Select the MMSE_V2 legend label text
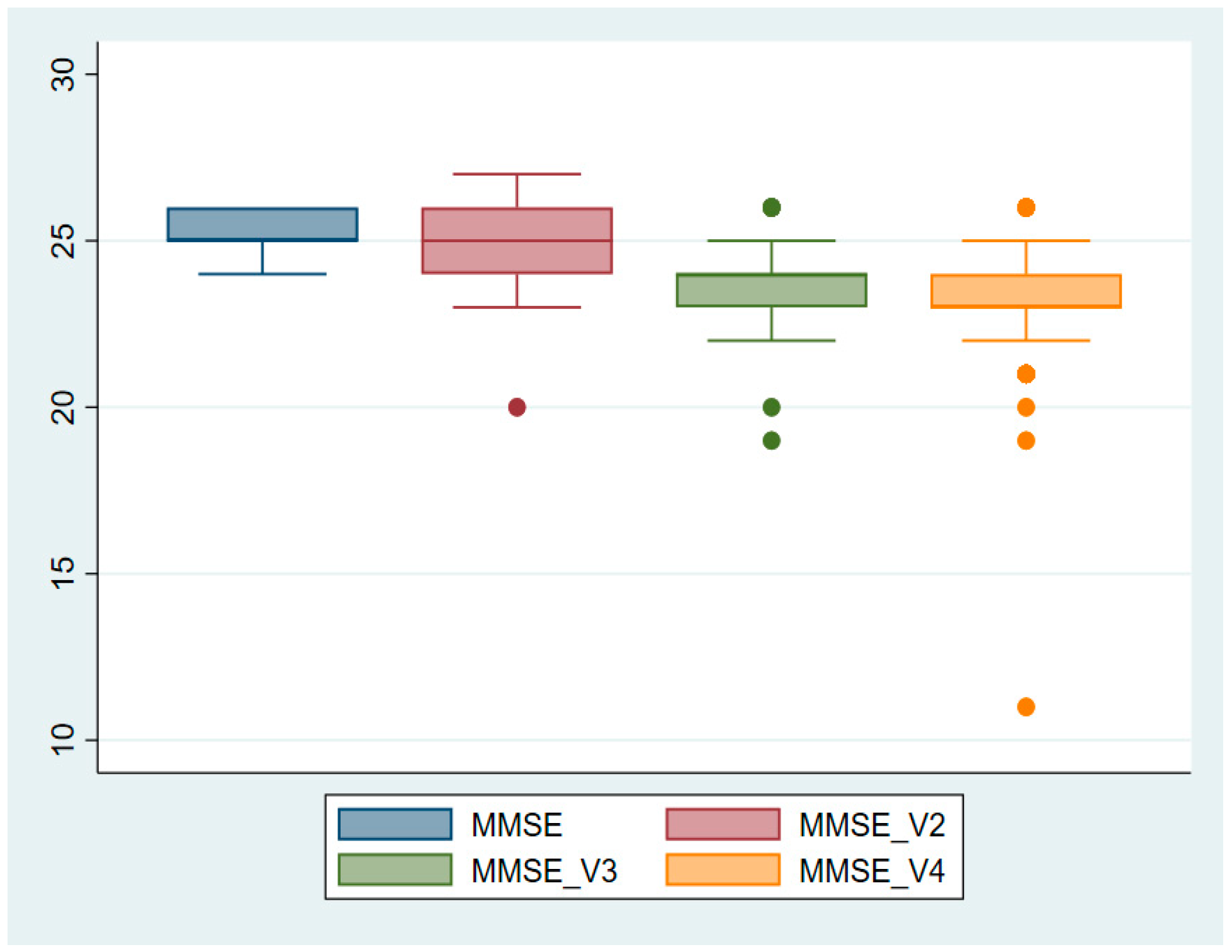Image resolution: width=1232 pixels, height=952 pixels. pyautogui.click(x=871, y=825)
